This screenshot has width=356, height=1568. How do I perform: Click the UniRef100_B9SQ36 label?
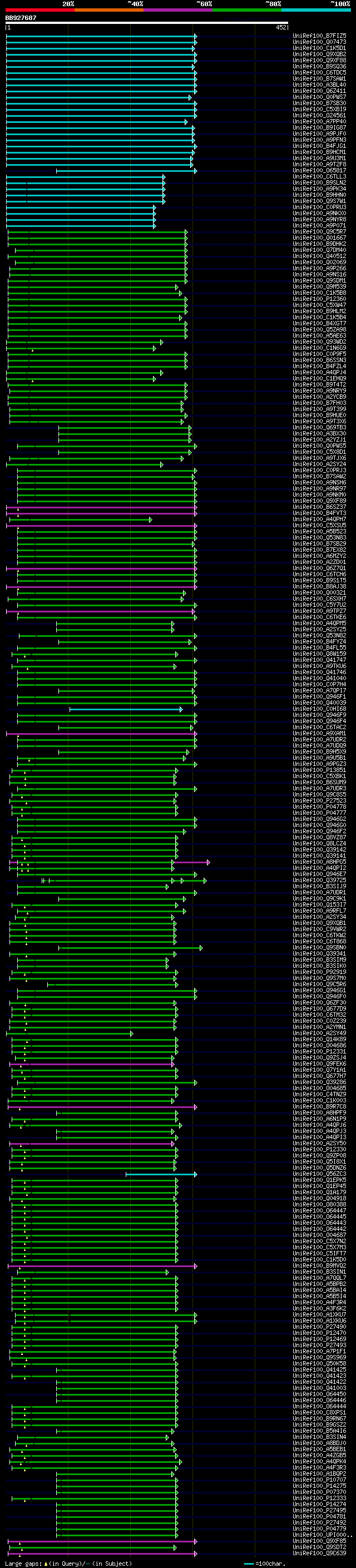319,66
